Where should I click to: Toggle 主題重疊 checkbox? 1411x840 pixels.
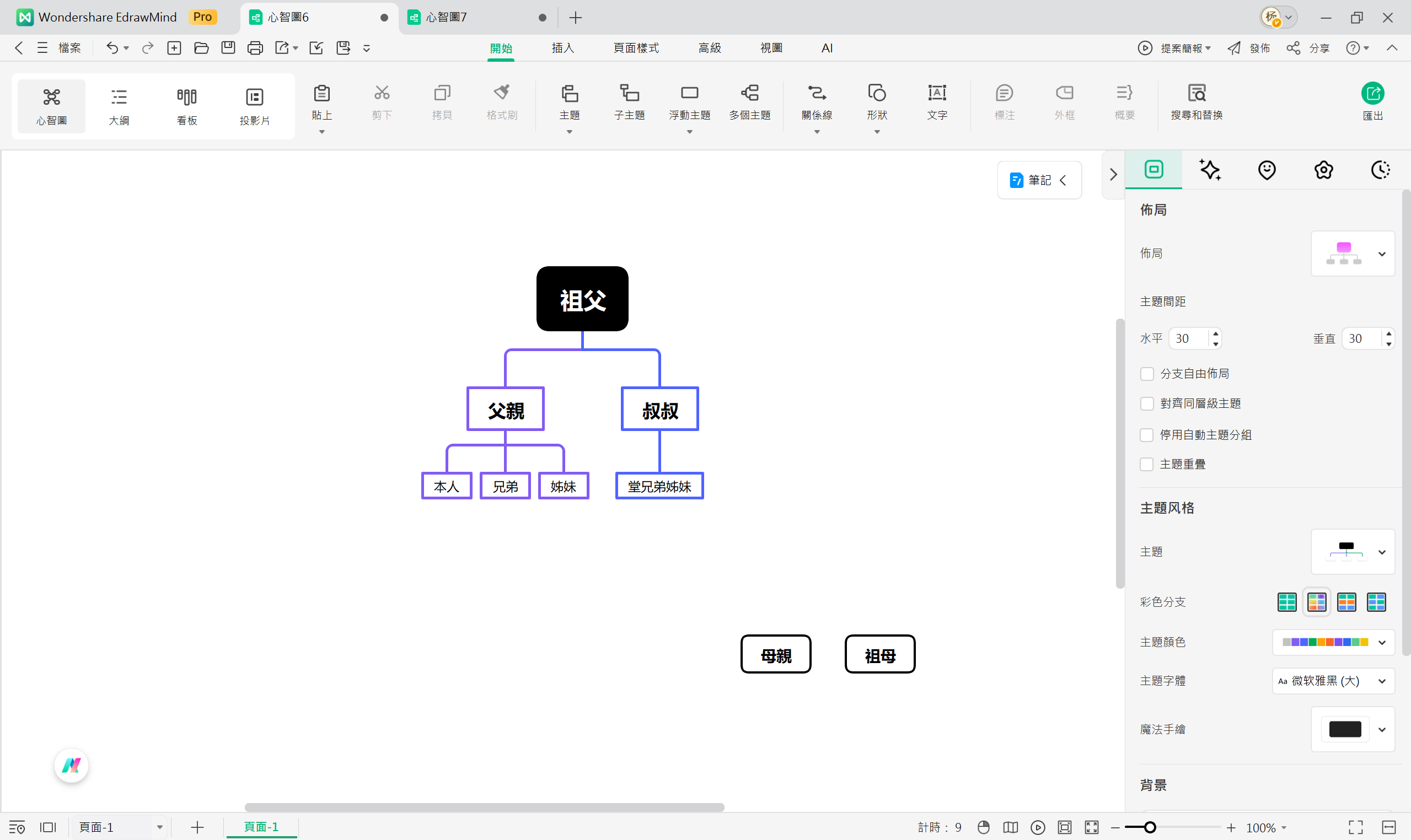point(1146,465)
